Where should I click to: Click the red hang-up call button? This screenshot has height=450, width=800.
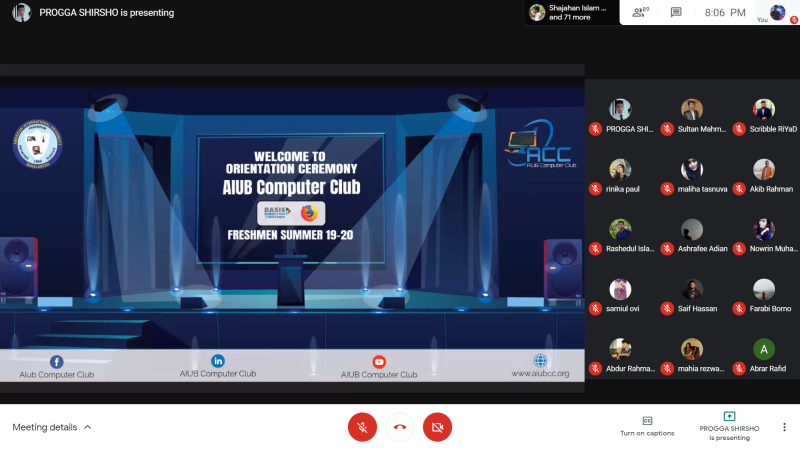coord(399,427)
